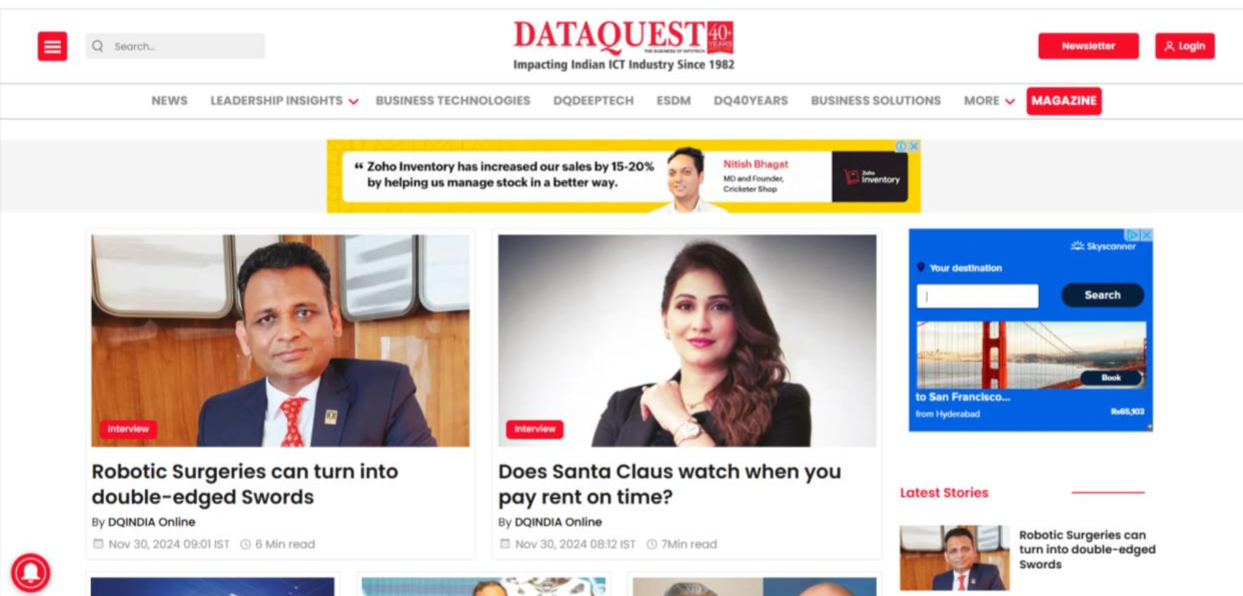The height and width of the screenshot is (596, 1243).
Task: Open the Business Technologies menu item
Action: point(453,101)
